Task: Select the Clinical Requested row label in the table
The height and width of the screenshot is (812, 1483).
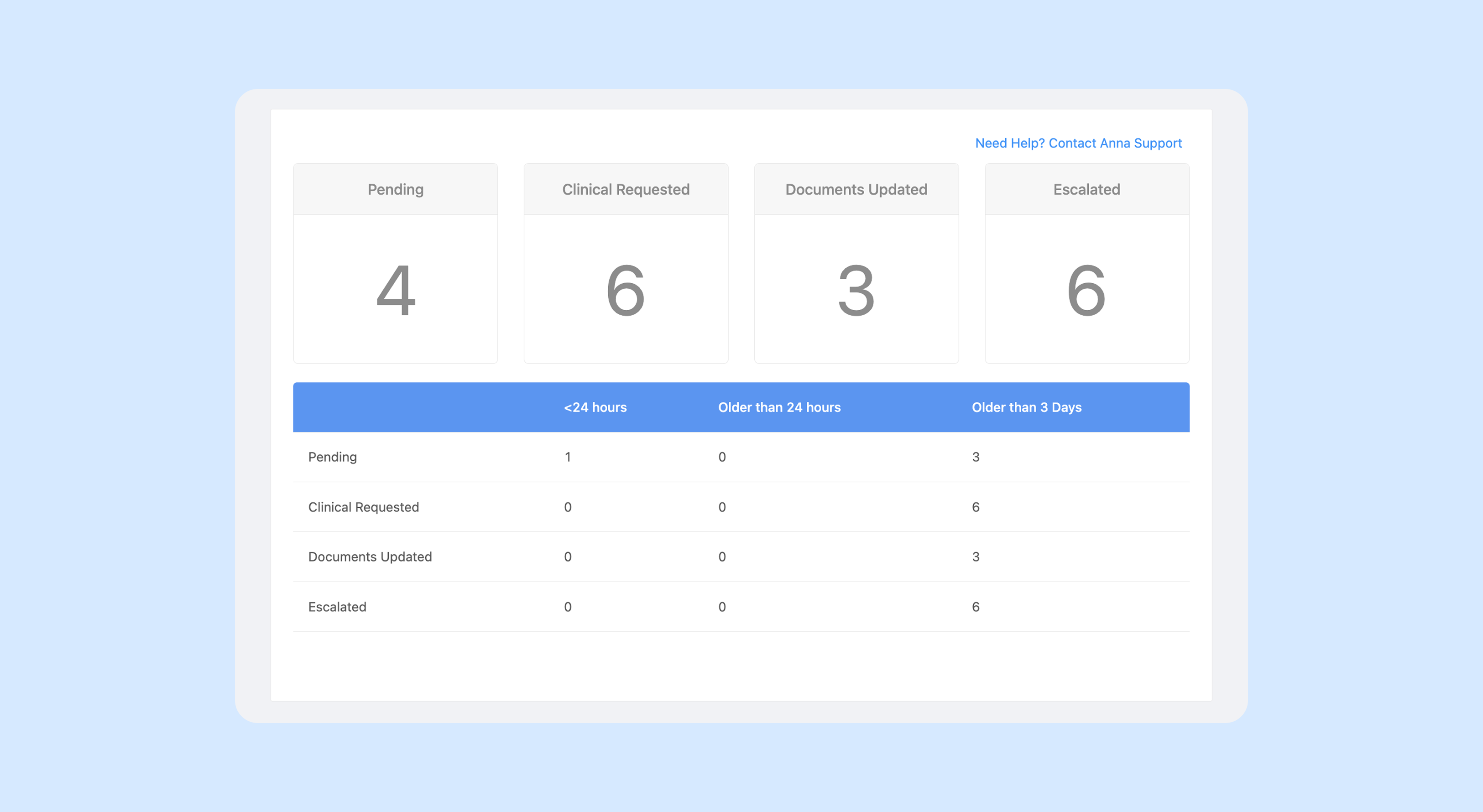Action: (363, 507)
